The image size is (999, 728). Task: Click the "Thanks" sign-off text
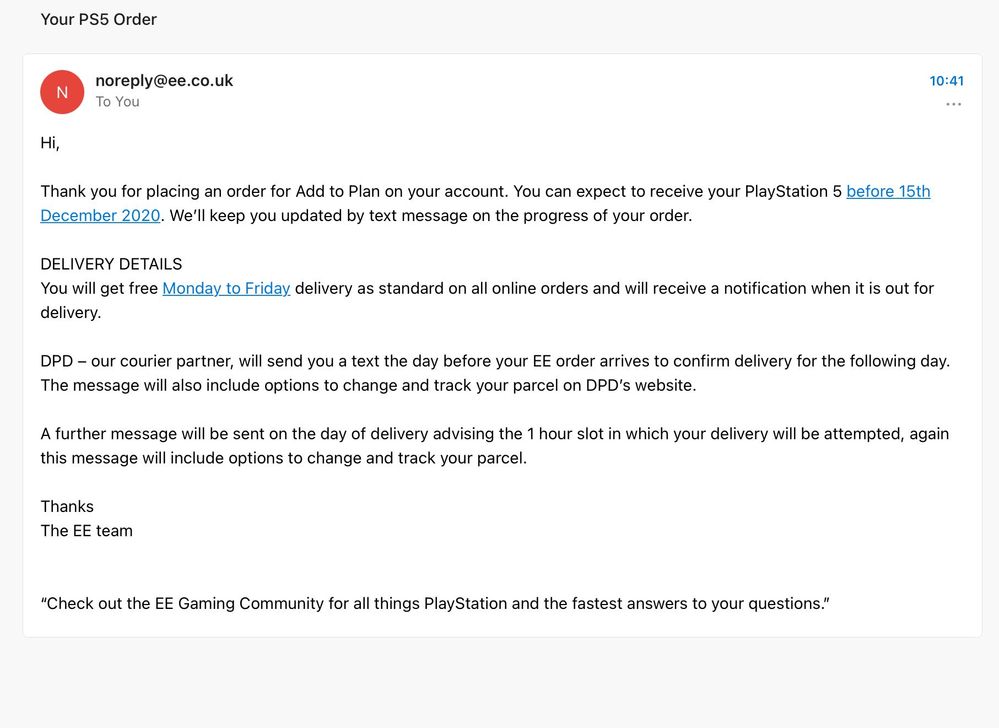pos(67,506)
